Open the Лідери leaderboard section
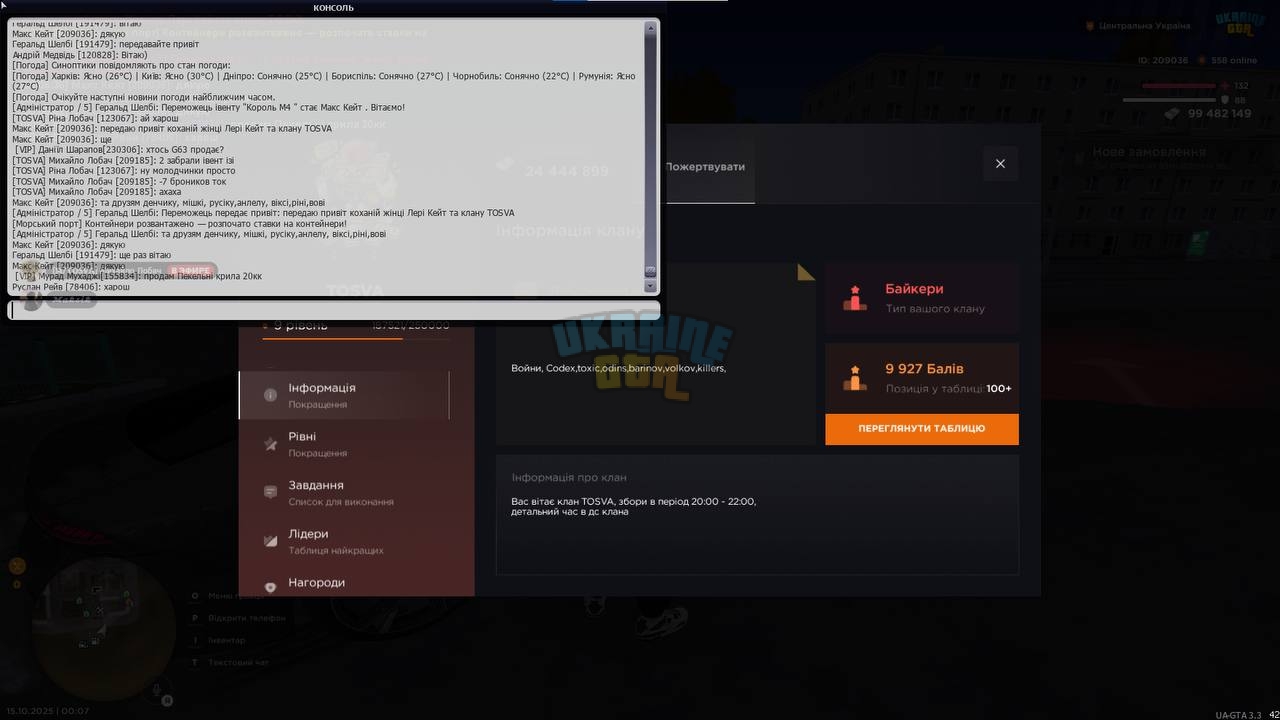The image size is (1280, 720). click(x=344, y=541)
